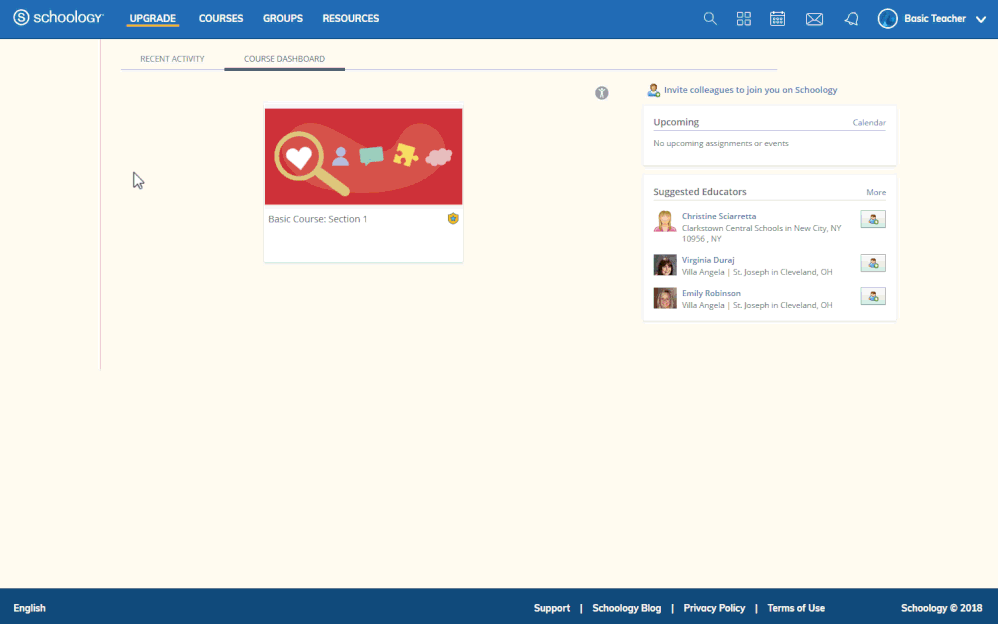
Task: Click the Upcoming section heading
Action: point(676,122)
